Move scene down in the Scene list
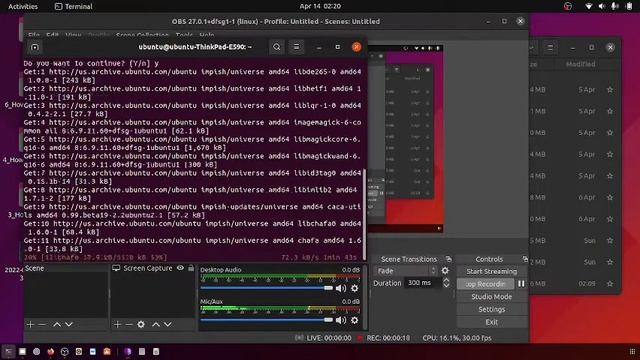The height and width of the screenshot is (360, 640). tap(69, 324)
